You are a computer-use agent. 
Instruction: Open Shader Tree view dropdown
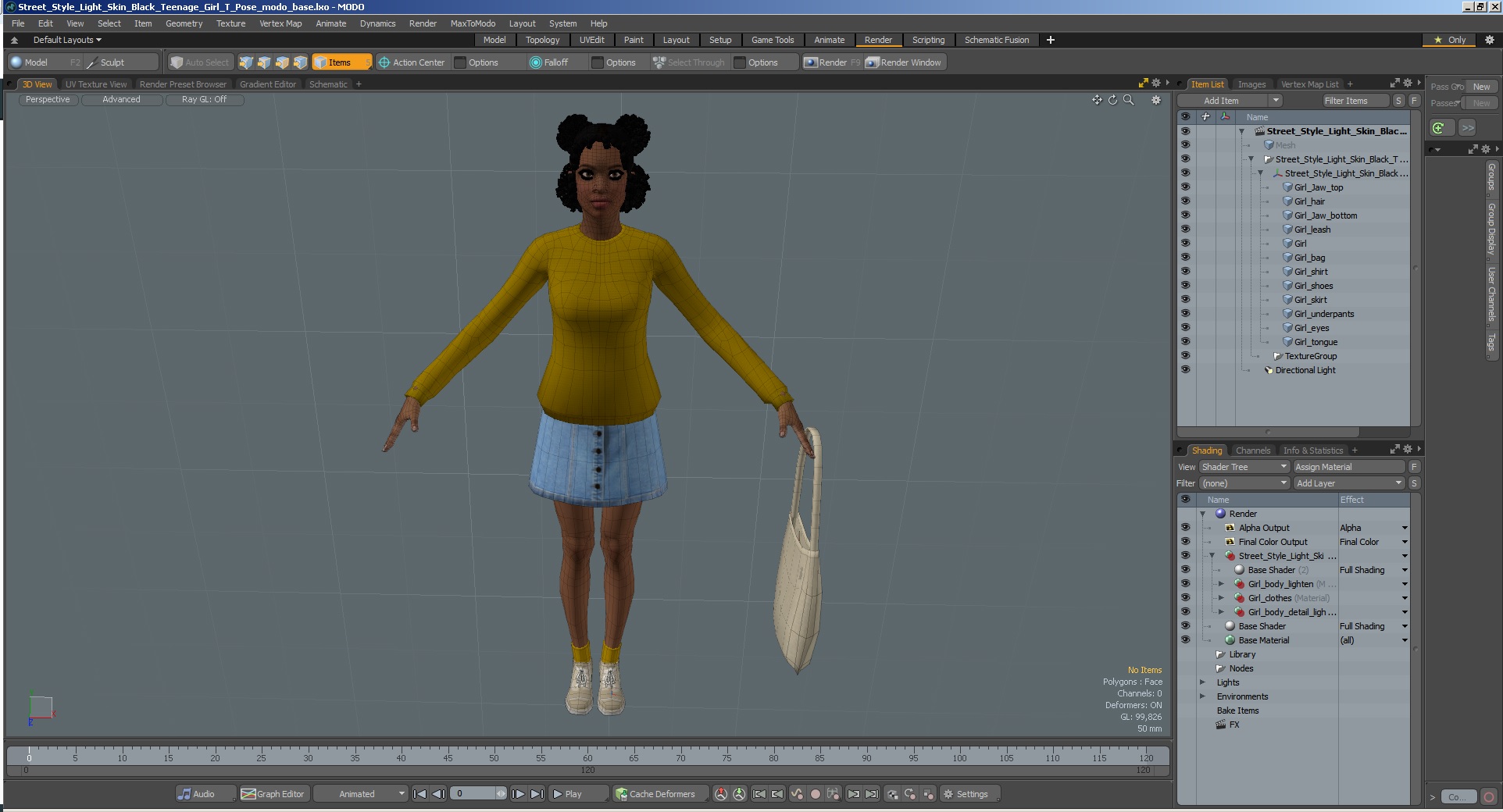pos(1244,467)
